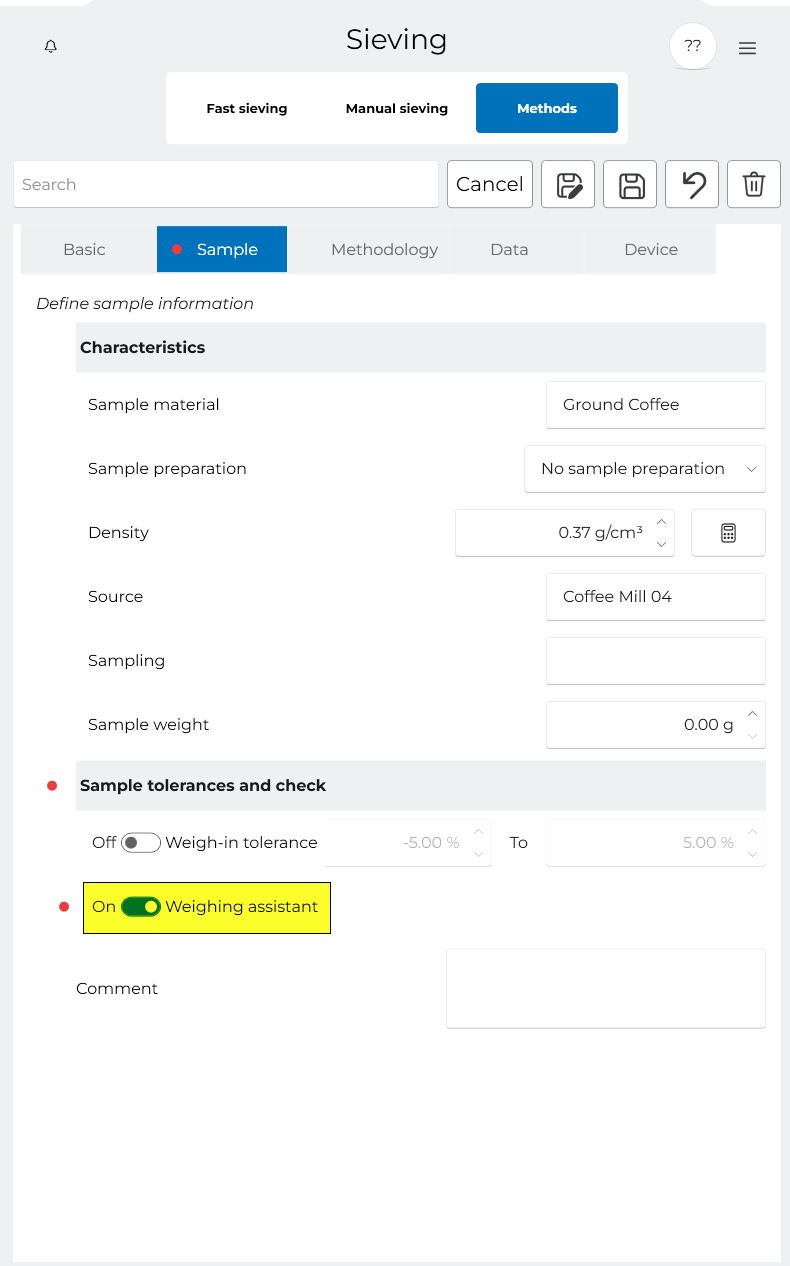Click the save-as with pencil icon
The width and height of the screenshot is (790, 1266).
pyautogui.click(x=568, y=184)
